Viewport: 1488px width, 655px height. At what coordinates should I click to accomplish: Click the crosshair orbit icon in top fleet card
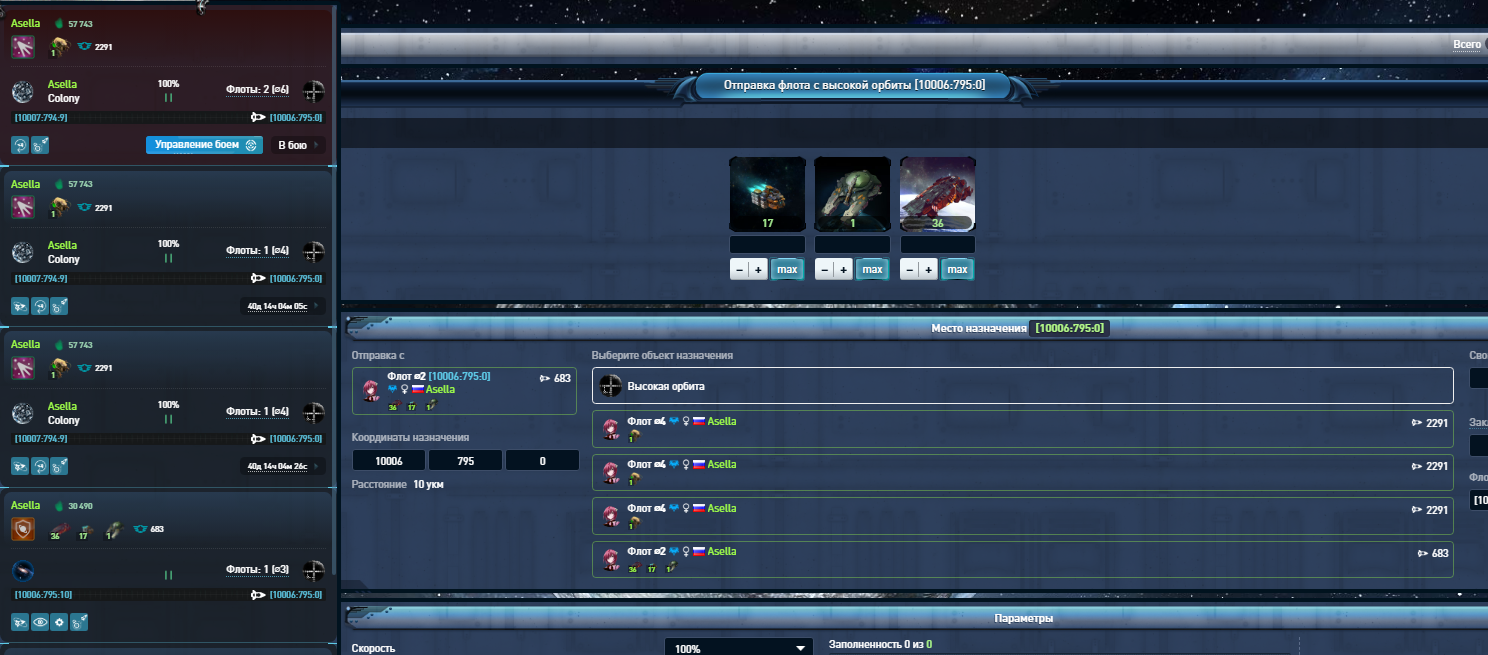[x=314, y=91]
